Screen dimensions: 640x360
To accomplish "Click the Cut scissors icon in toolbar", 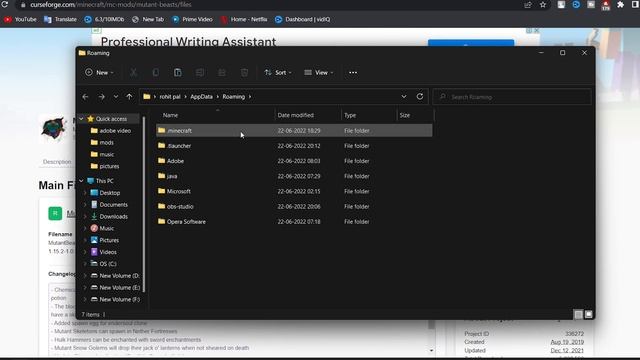I will 133,73.
